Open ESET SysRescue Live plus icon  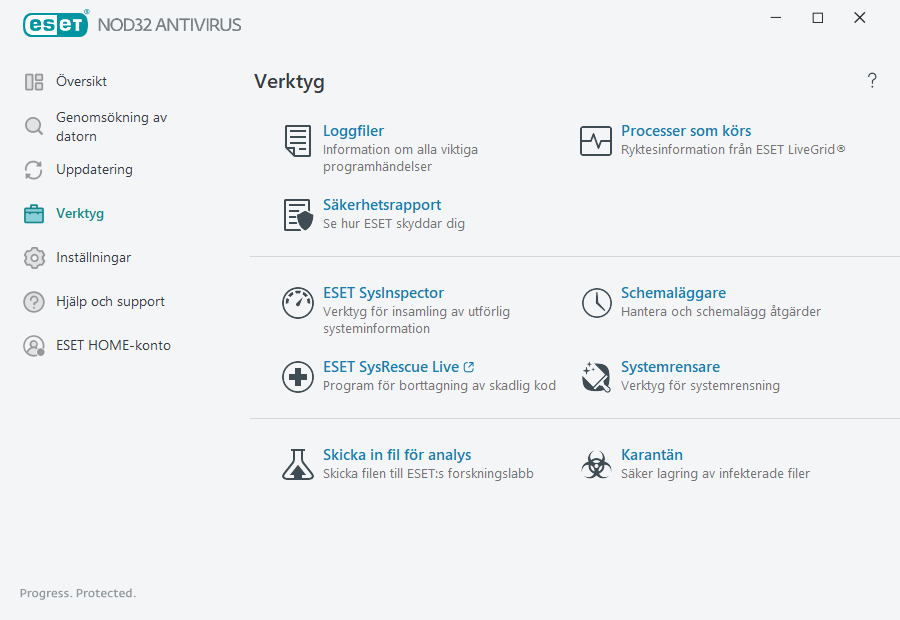coord(297,377)
